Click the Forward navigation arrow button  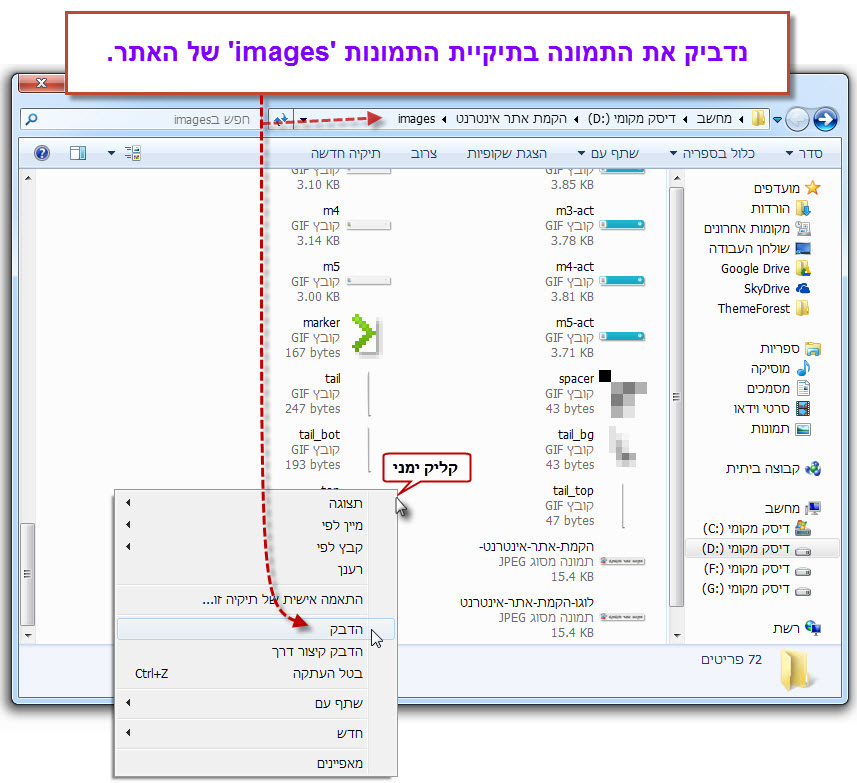825,119
